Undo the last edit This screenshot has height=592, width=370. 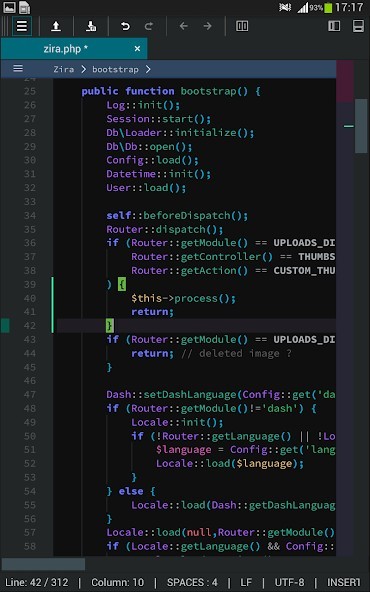[125, 26]
